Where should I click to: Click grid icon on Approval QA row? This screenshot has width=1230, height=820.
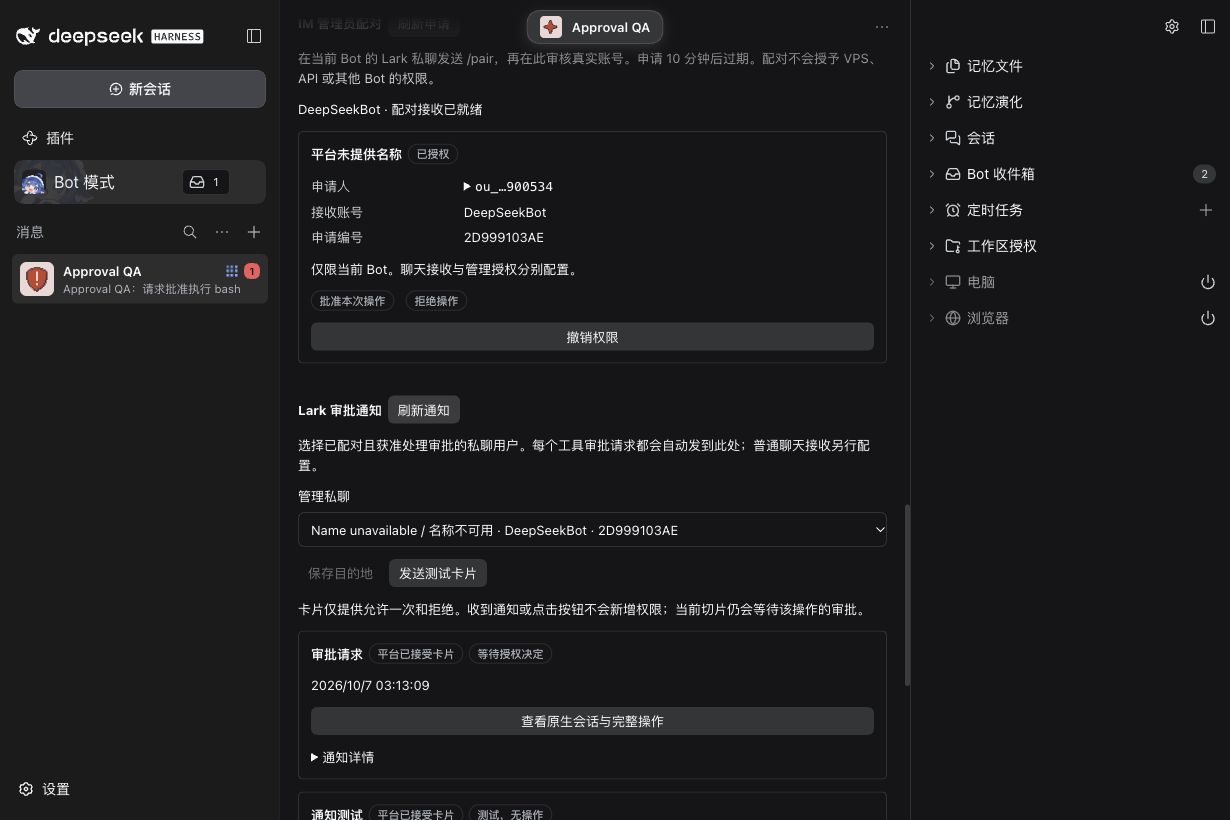(x=232, y=271)
